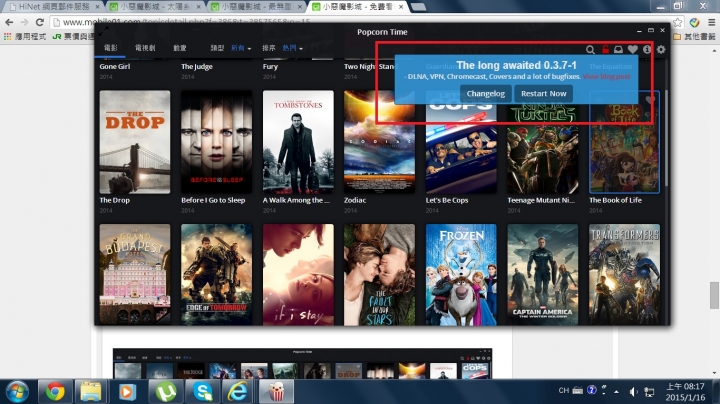Open the Frozen movie poster

(461, 275)
